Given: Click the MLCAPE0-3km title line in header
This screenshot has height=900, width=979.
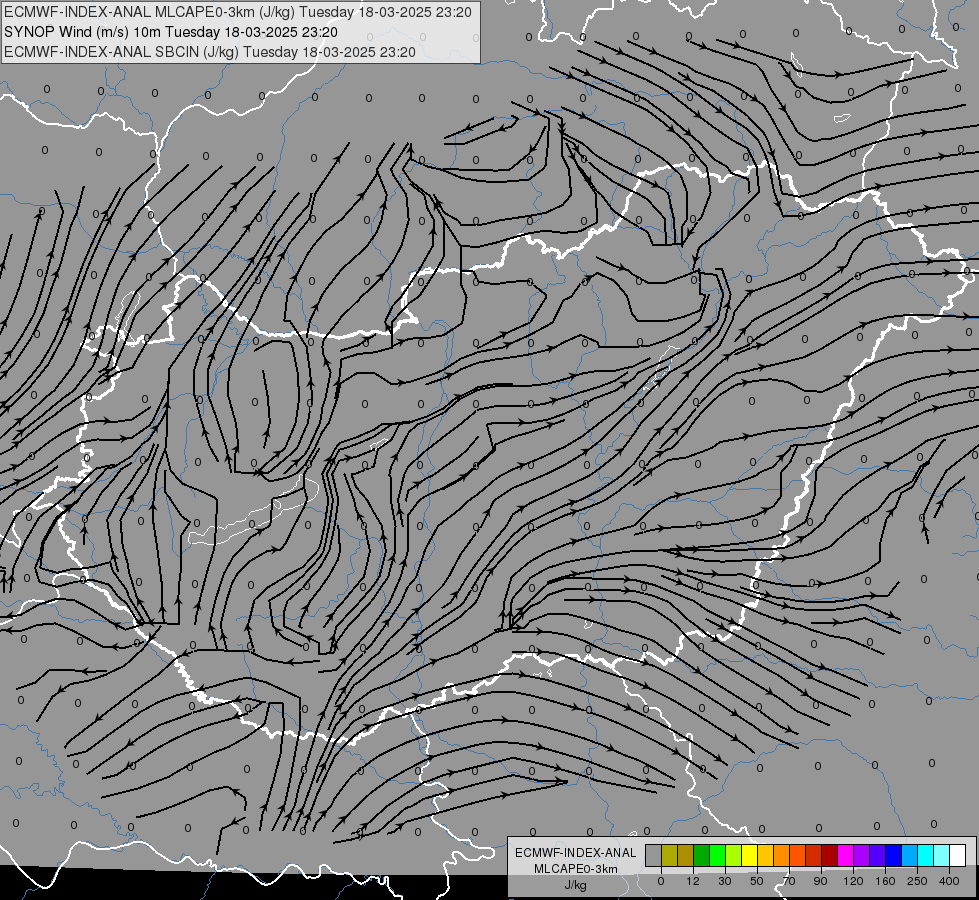Looking at the screenshot, I should [238, 12].
